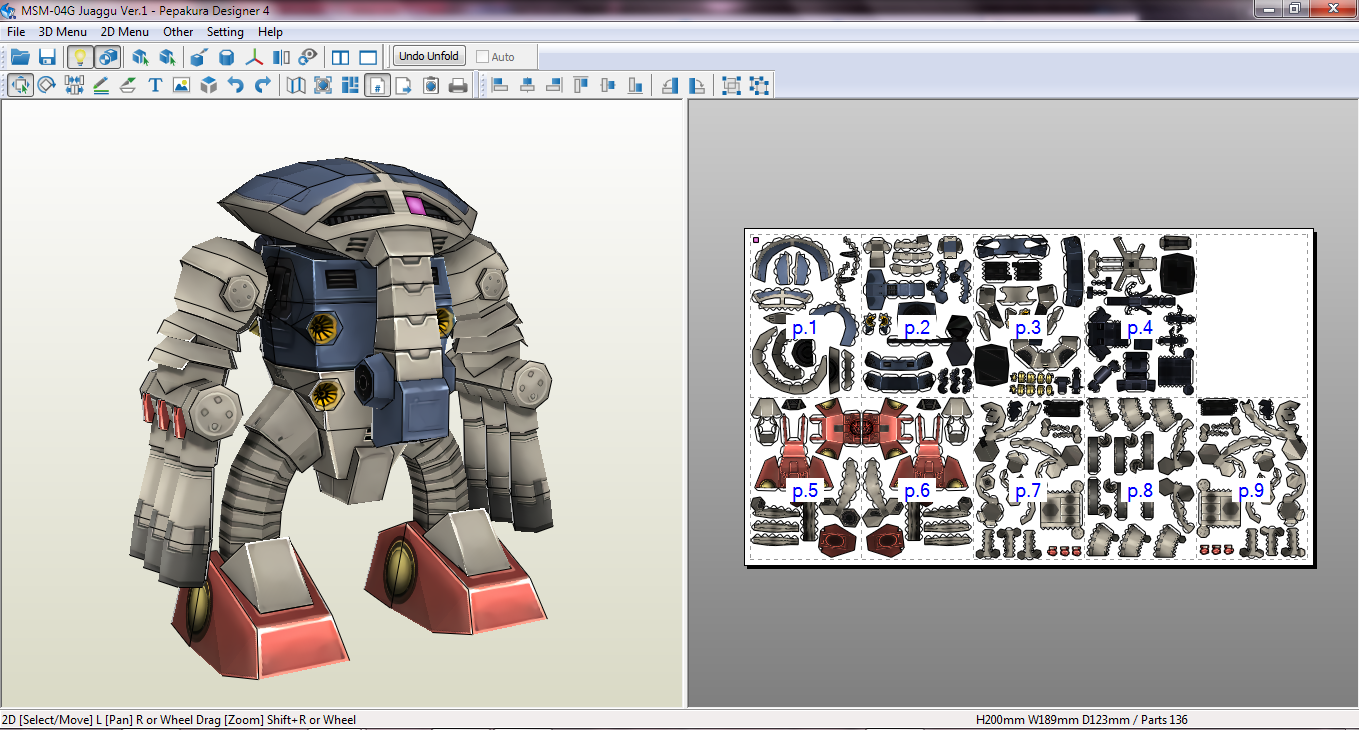Click the Undo Unfold button
Screen dimensions: 1359x730
pyautogui.click(x=428, y=56)
